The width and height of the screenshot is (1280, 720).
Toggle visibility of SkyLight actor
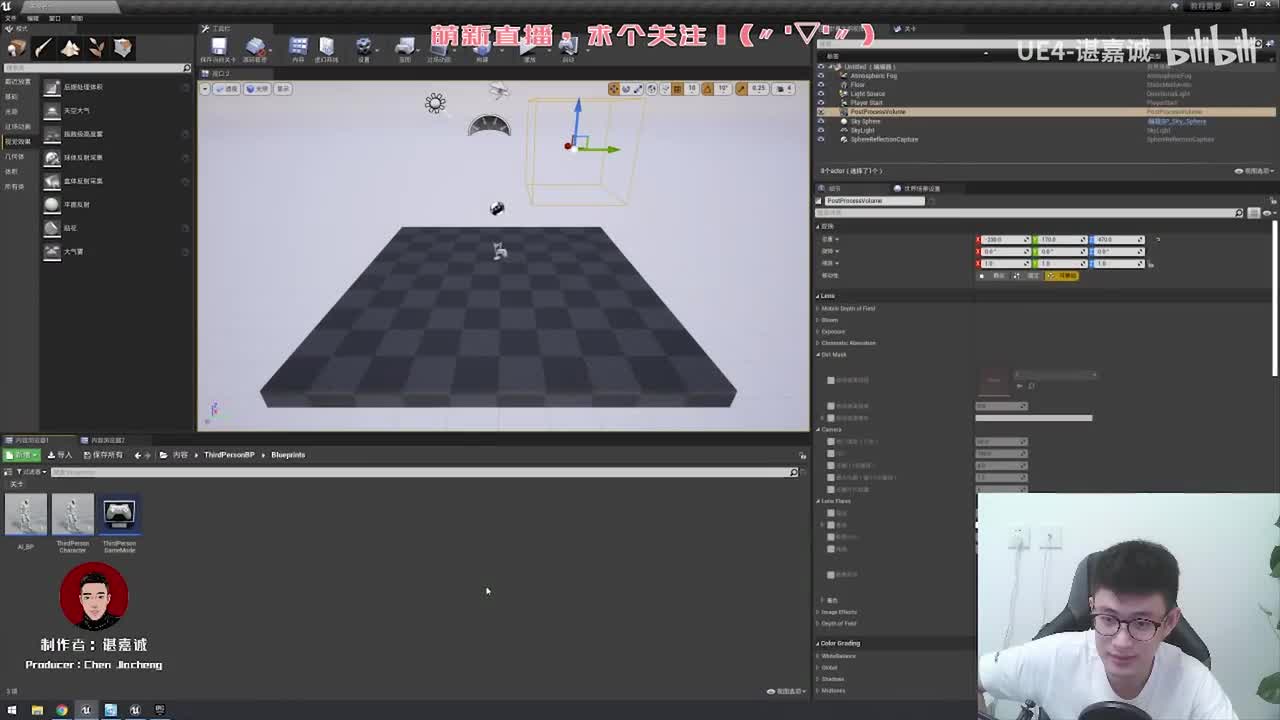pos(821,130)
